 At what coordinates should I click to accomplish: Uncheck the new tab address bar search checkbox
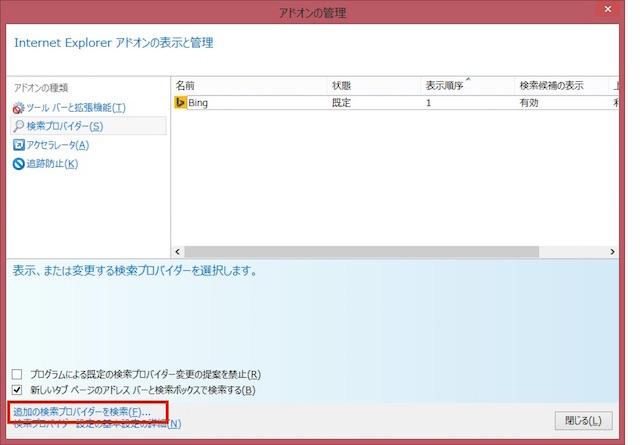(x=17, y=390)
